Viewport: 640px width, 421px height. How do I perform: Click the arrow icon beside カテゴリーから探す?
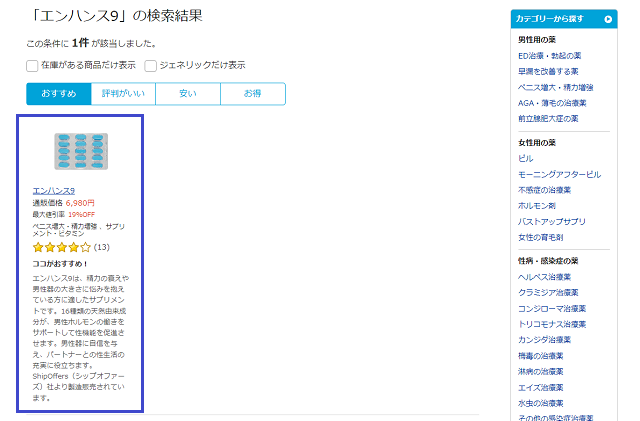tap(608, 19)
